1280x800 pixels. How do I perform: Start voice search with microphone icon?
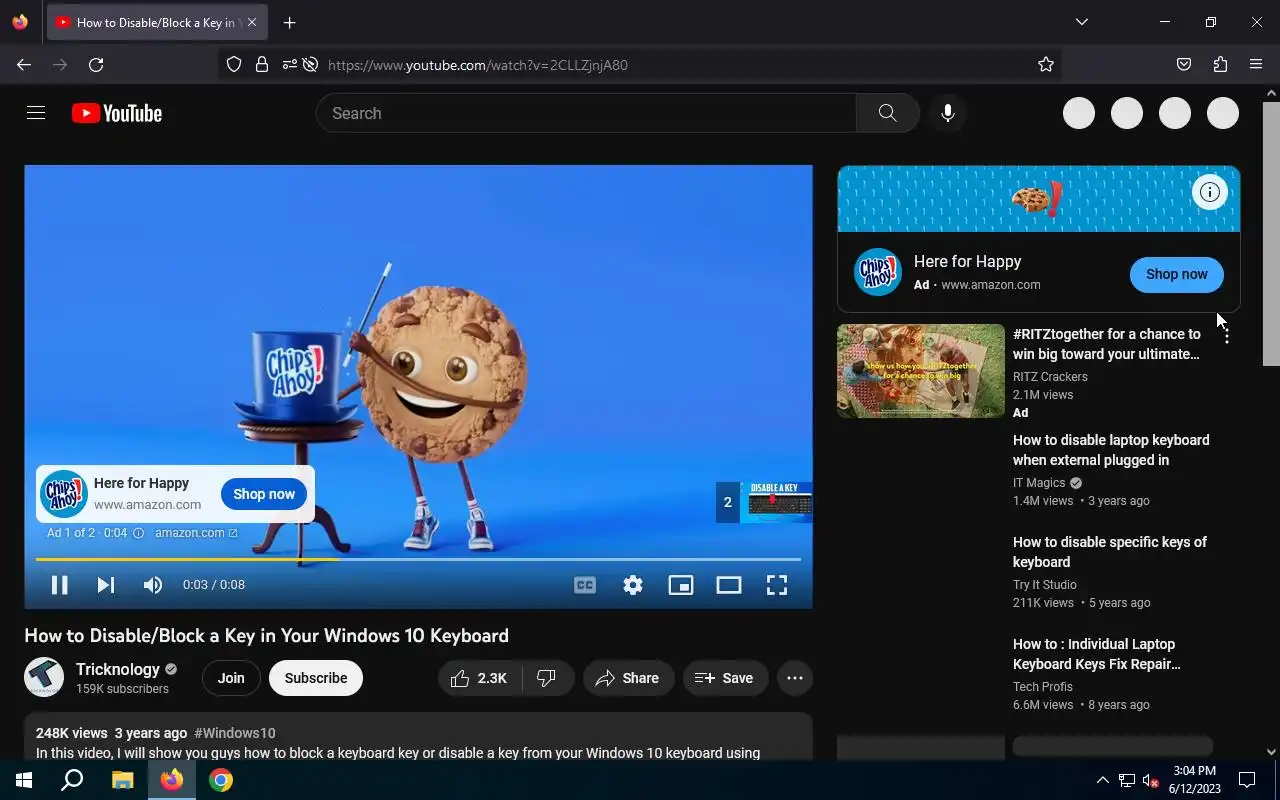pyautogui.click(x=948, y=113)
